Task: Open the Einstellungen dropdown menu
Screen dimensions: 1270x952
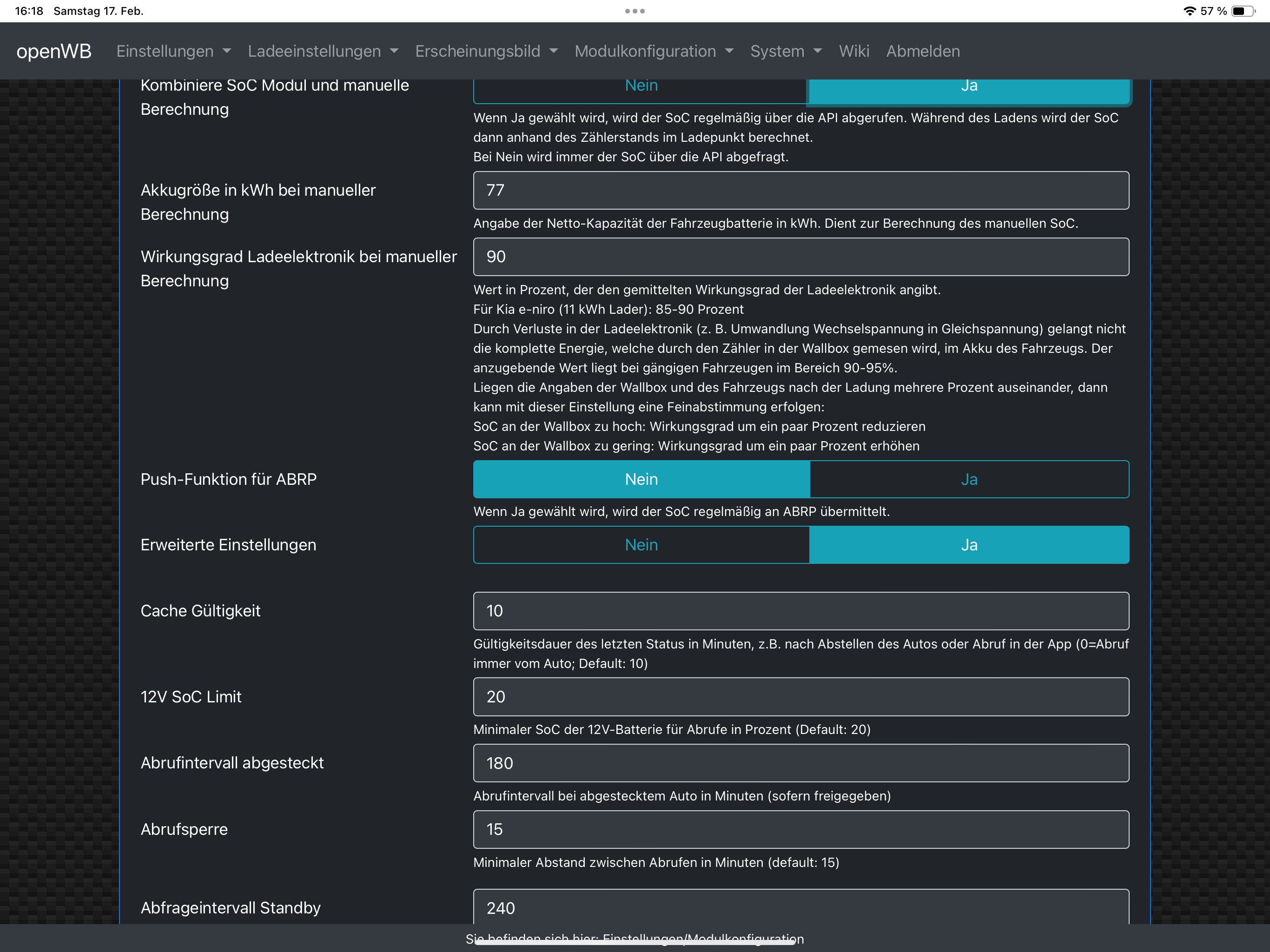Action: (x=173, y=51)
